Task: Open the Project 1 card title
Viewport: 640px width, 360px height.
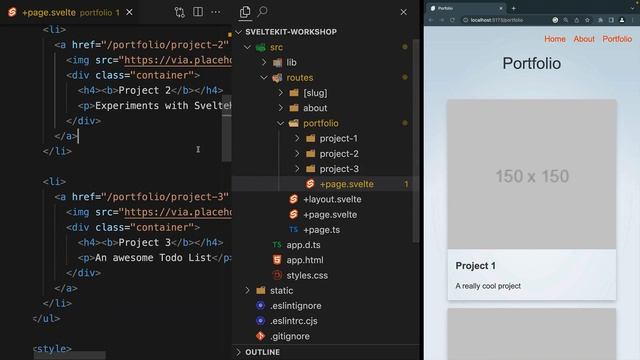Action: click(476, 266)
